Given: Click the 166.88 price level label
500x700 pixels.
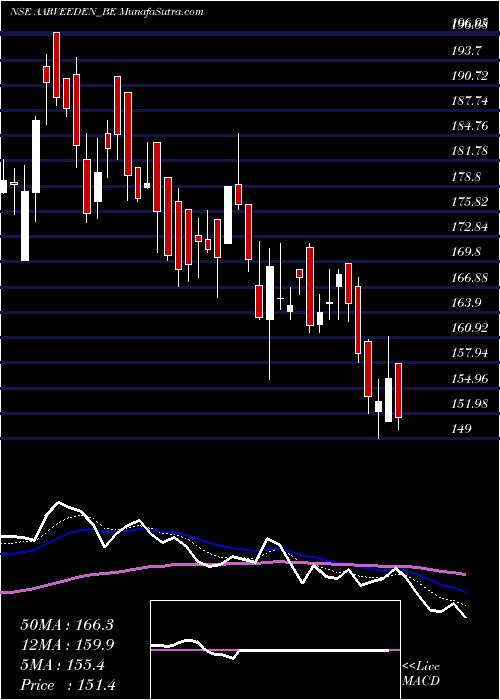Looking at the screenshot, I should (x=470, y=278).
